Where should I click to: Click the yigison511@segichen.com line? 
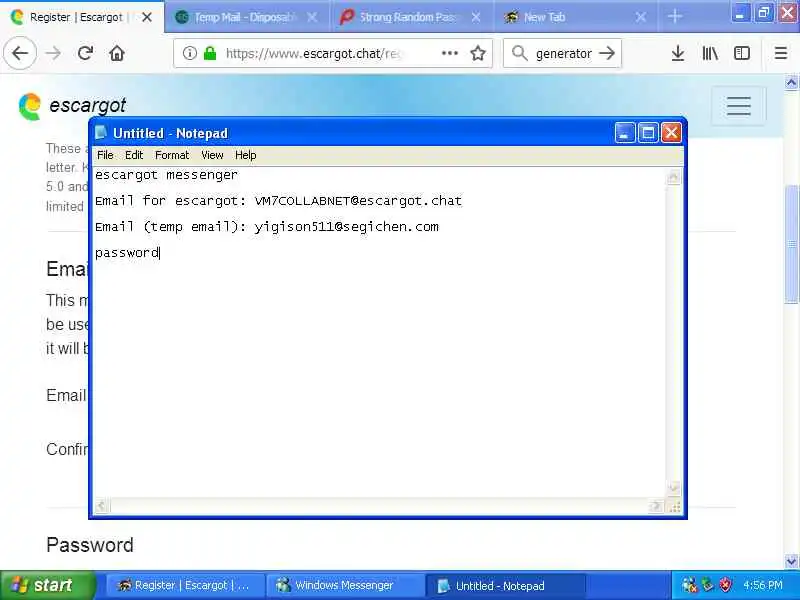[267, 227]
